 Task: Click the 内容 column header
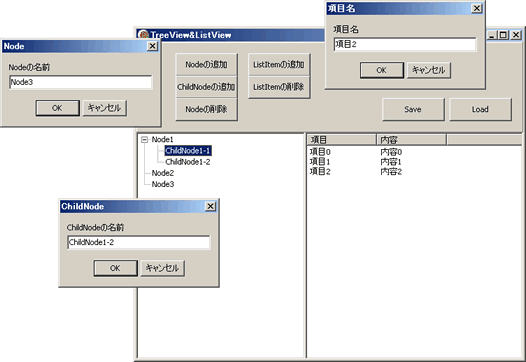[x=412, y=139]
